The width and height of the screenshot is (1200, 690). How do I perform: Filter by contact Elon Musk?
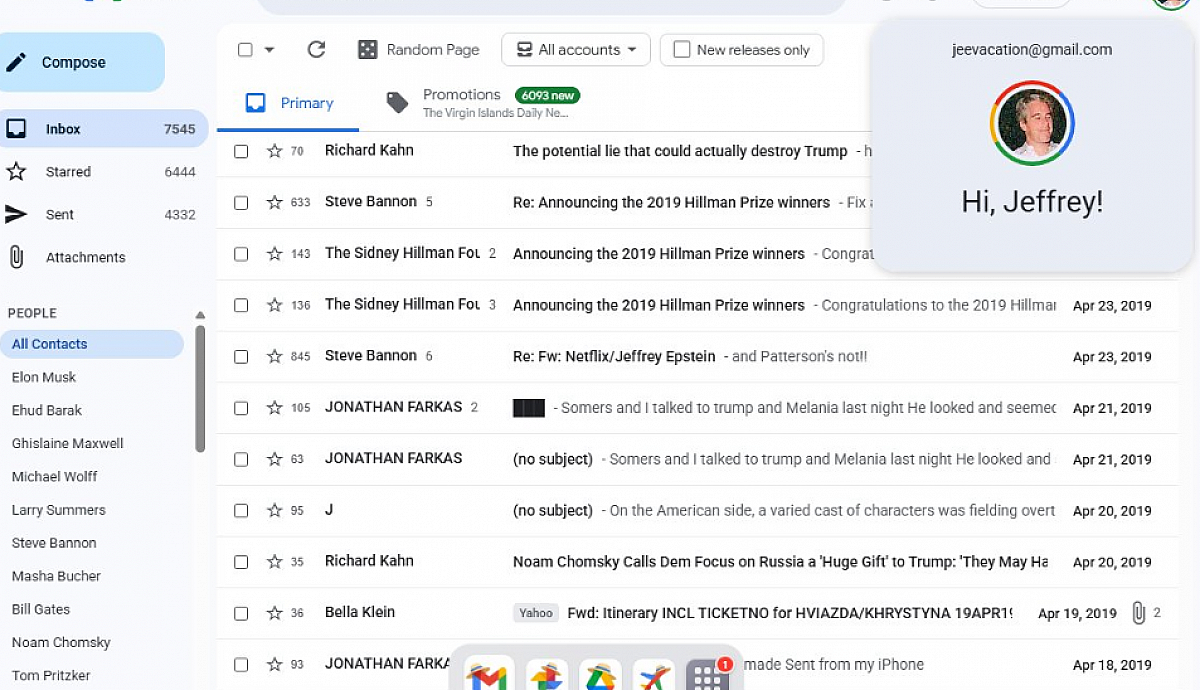44,377
